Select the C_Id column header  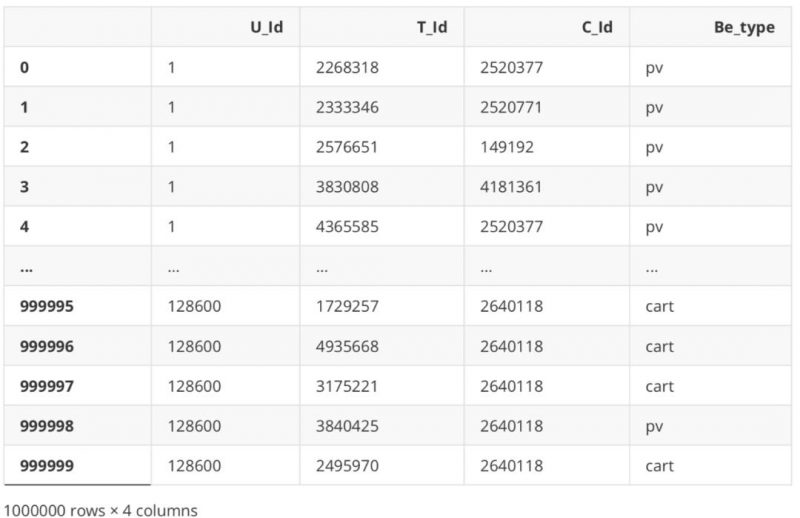597,27
